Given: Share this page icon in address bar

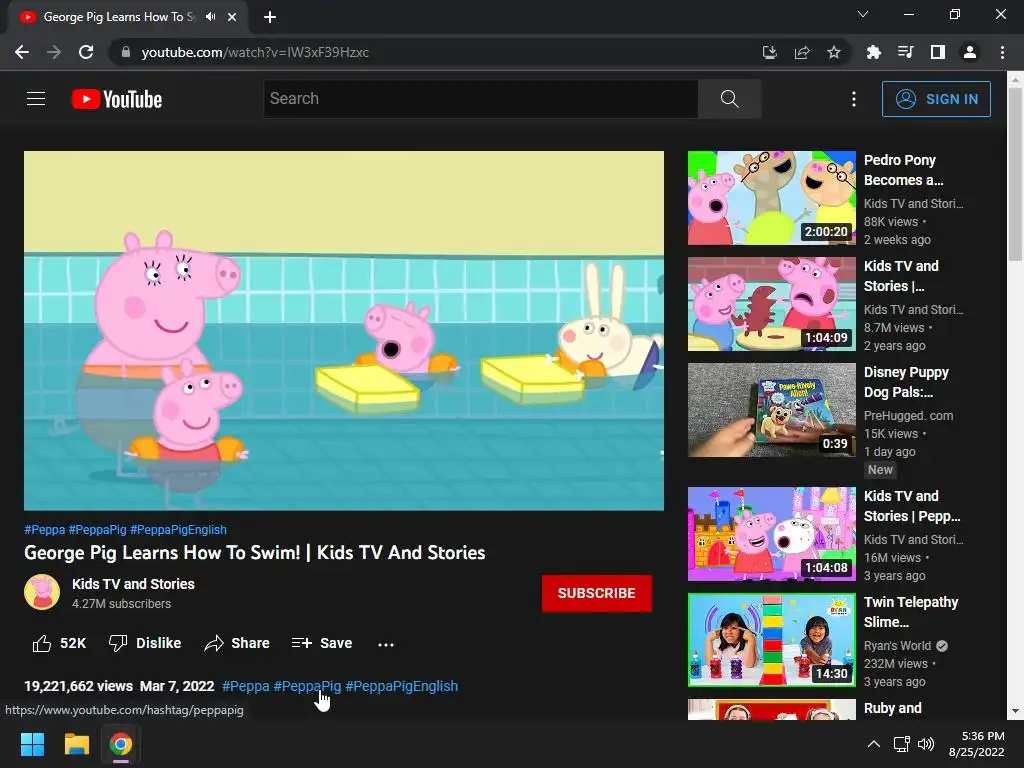Looking at the screenshot, I should [801, 52].
